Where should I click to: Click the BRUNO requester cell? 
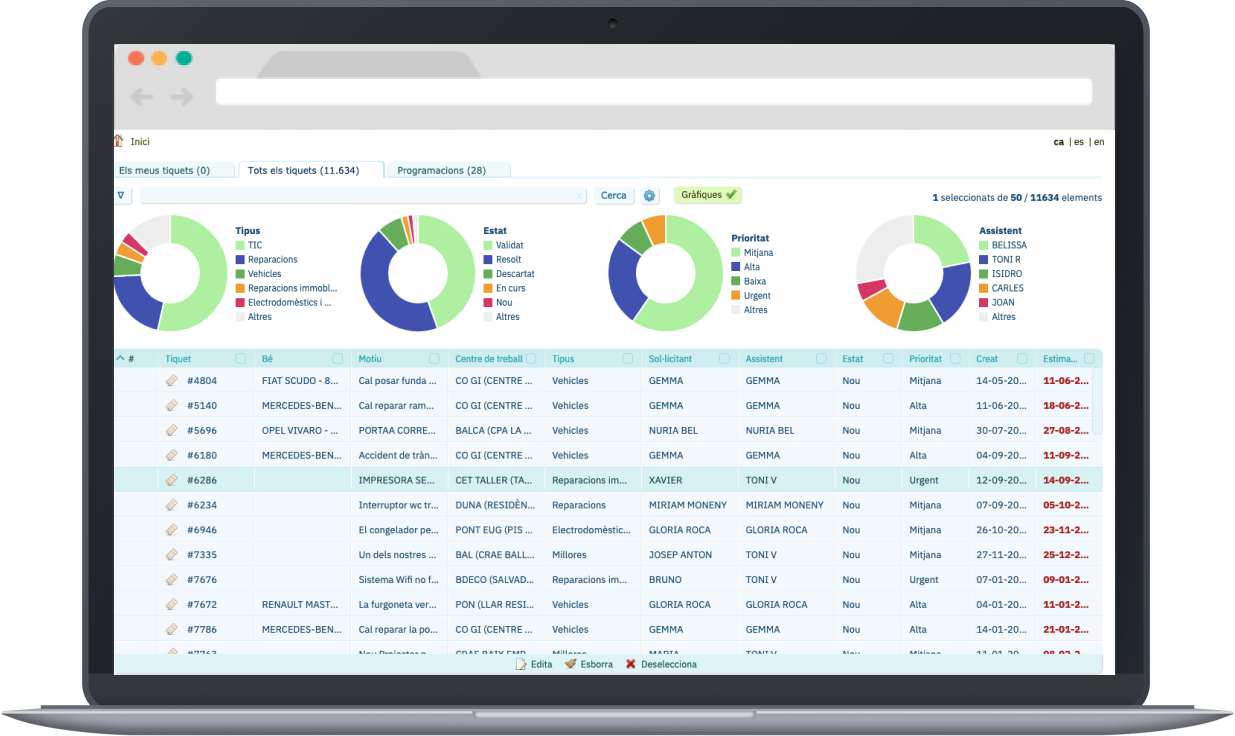coord(689,580)
